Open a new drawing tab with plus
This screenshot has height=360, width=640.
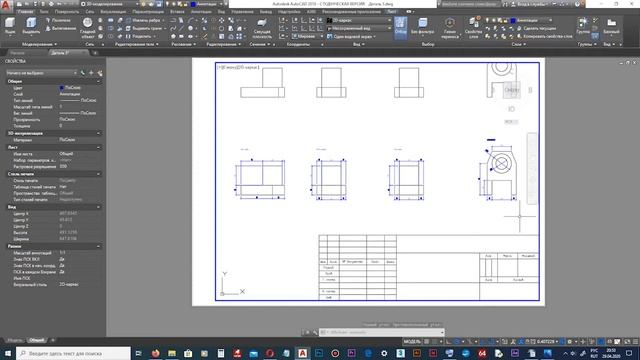(x=95, y=53)
